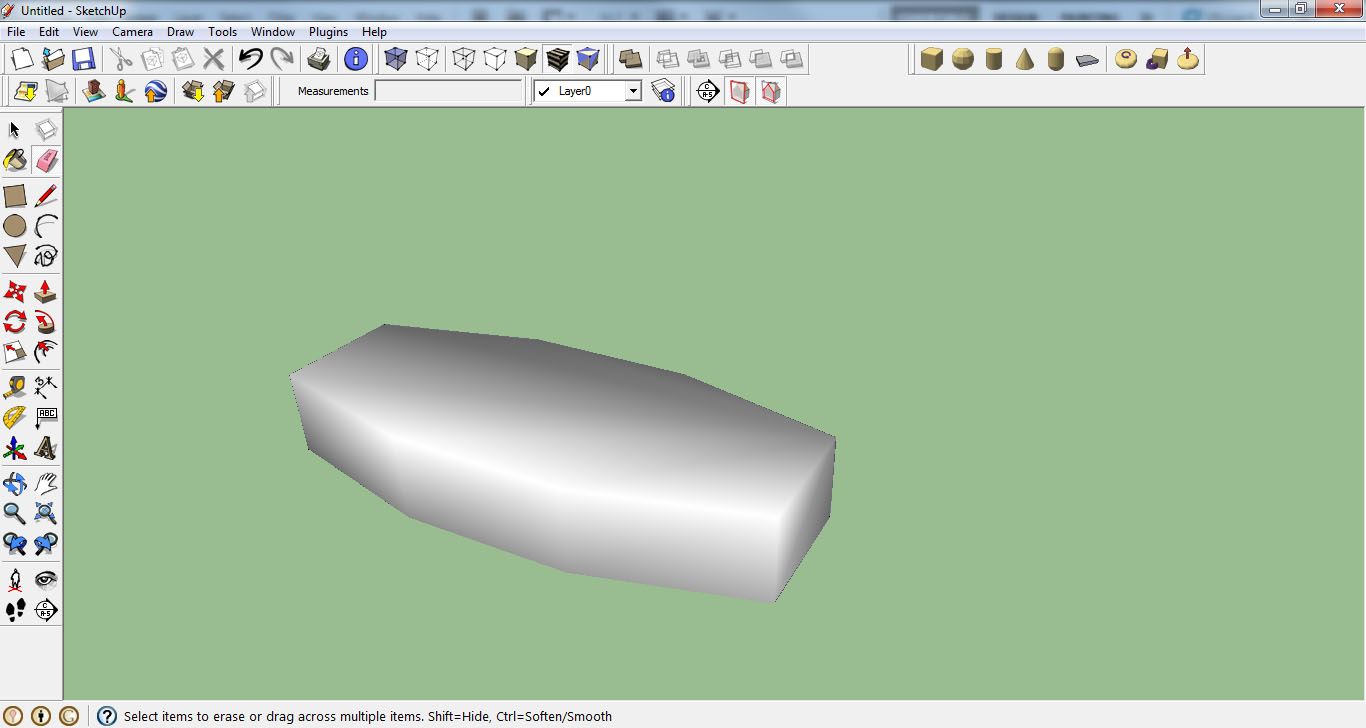Pick the Scale tool
Screen dimensions: 1366x728
pos(15,352)
